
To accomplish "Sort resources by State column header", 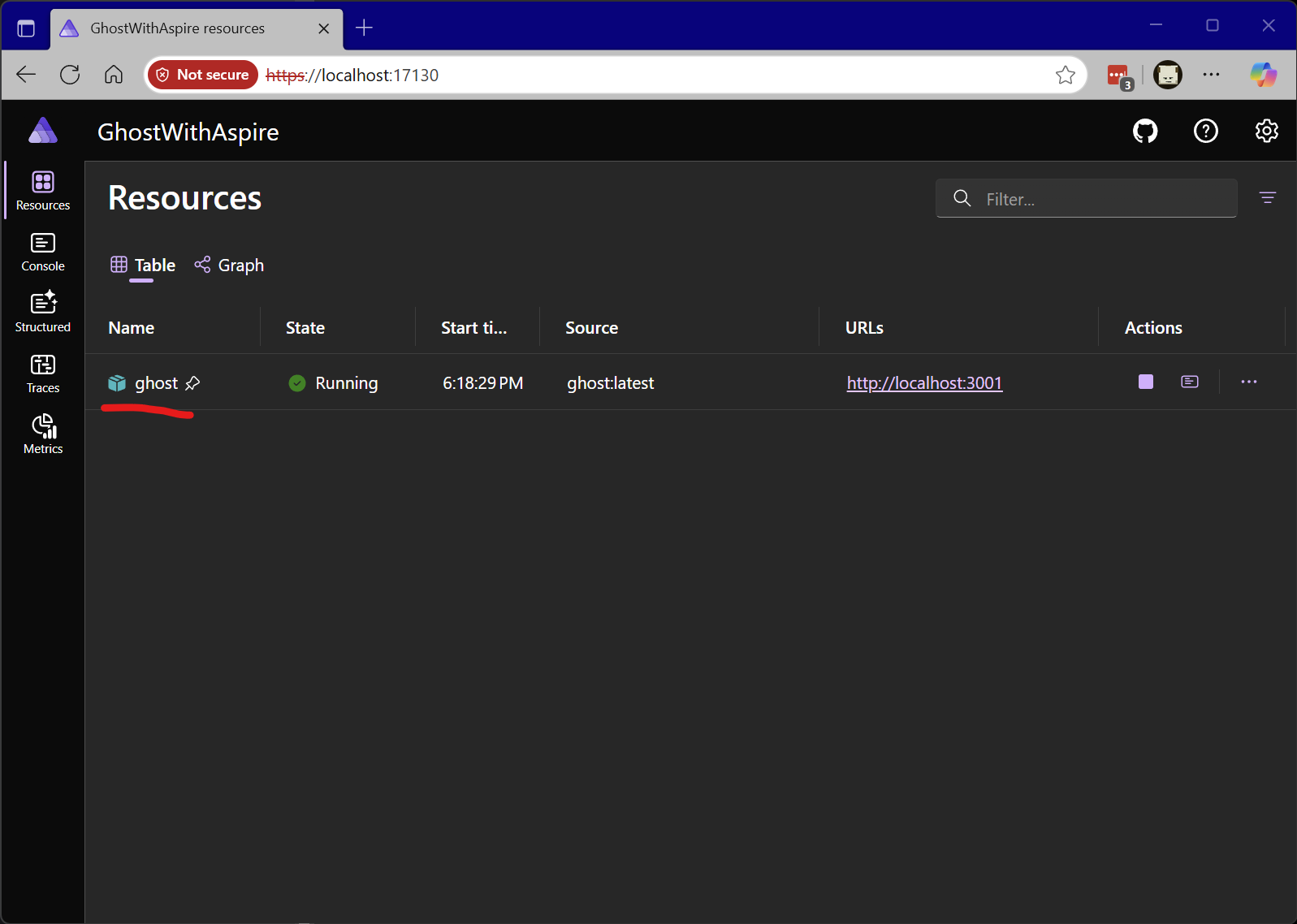I will [x=305, y=328].
